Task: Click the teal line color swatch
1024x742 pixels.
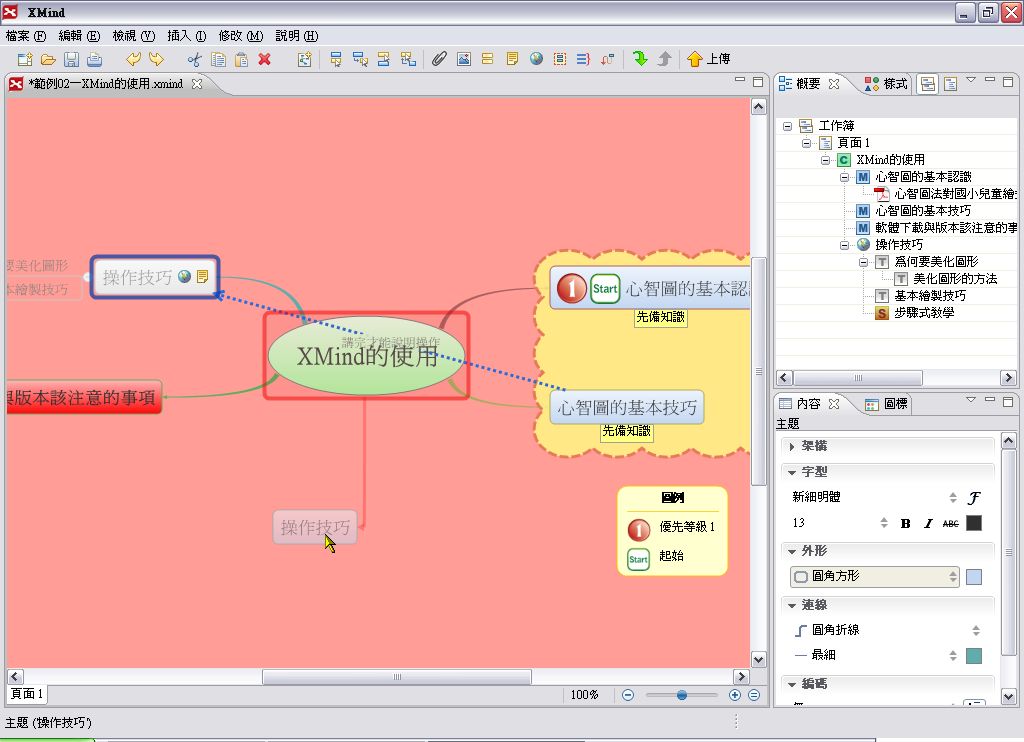Action: 973,655
